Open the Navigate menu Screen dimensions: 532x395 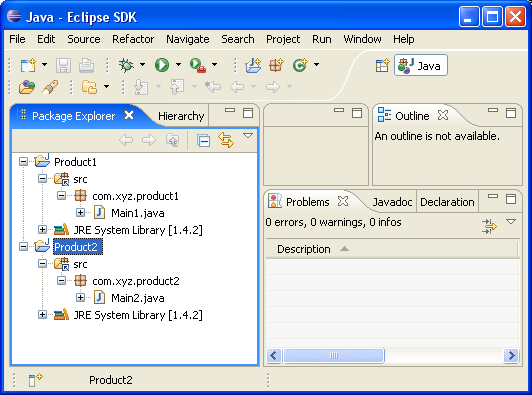point(188,39)
